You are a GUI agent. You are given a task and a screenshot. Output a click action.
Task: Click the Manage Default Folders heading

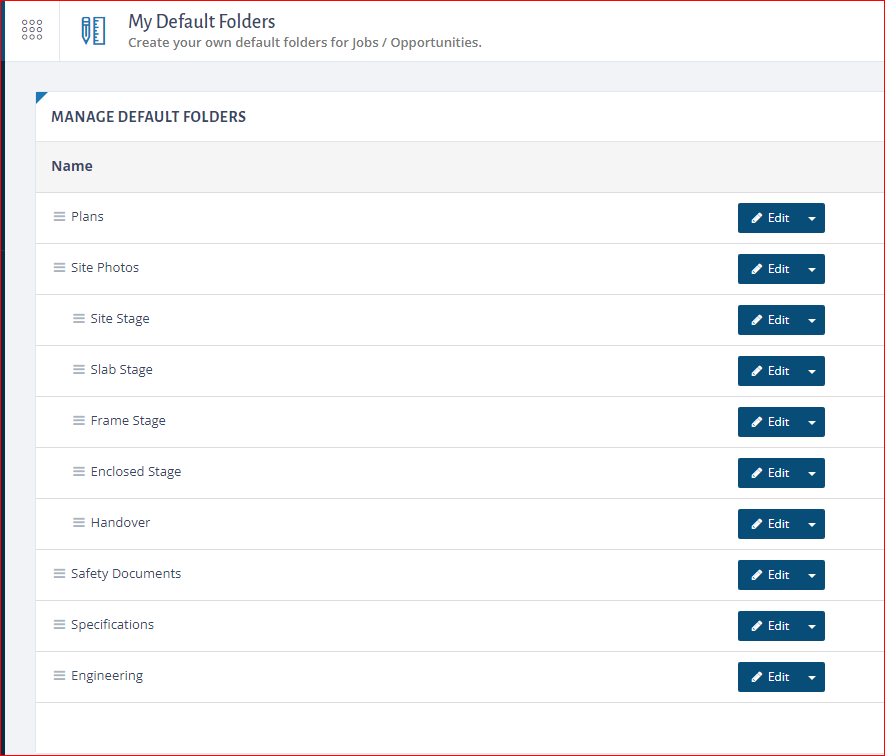coord(148,117)
